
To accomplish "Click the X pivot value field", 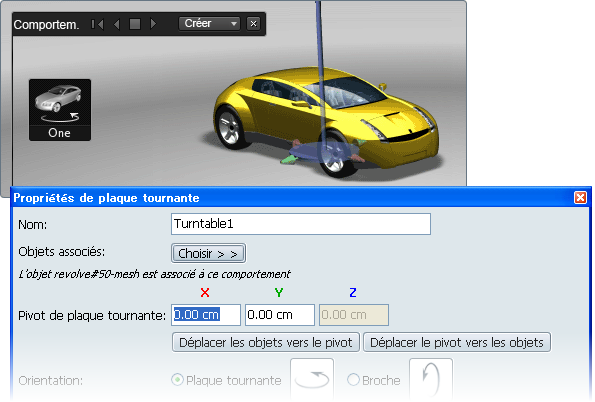I will pyautogui.click(x=206, y=315).
